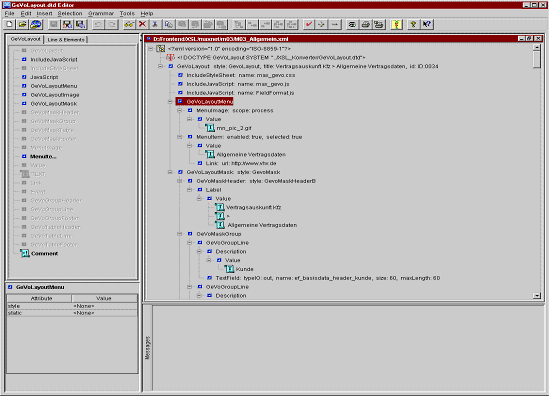Click the scroll-up arrow of the tree view

point(537,47)
